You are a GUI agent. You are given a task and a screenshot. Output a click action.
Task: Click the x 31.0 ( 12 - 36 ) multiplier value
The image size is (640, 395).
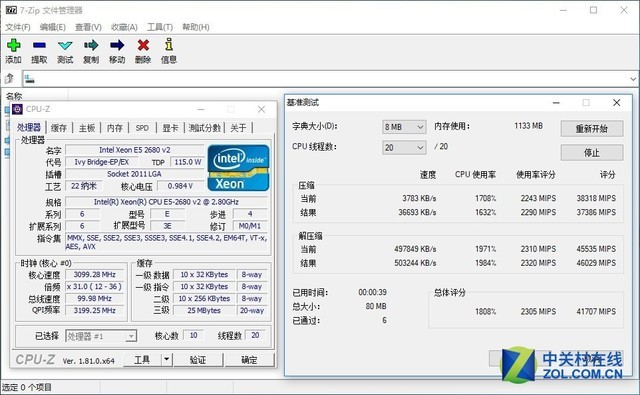[95, 286]
